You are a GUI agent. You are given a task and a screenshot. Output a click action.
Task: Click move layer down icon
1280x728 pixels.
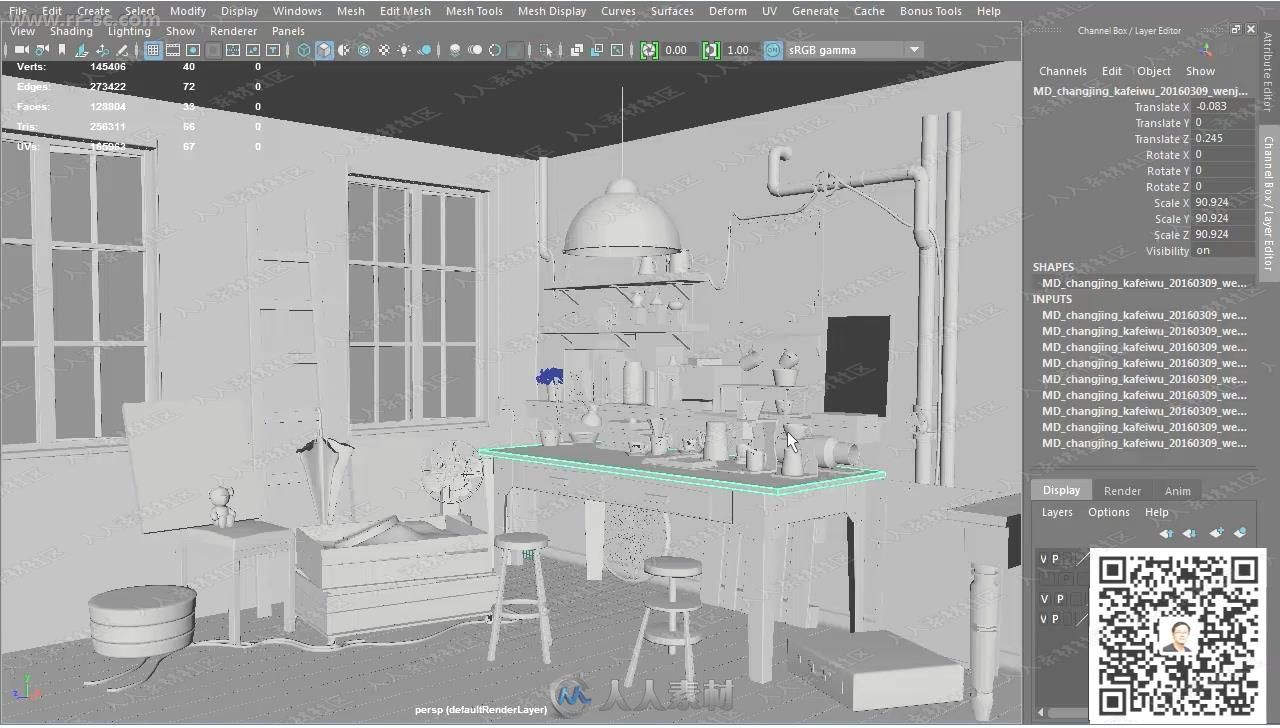click(1190, 533)
